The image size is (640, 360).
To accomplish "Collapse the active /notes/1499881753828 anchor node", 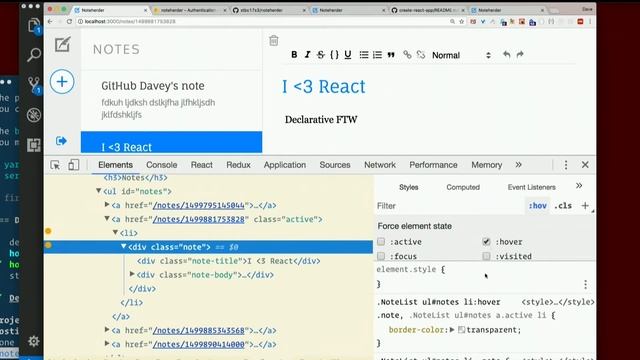I will tap(107, 218).
